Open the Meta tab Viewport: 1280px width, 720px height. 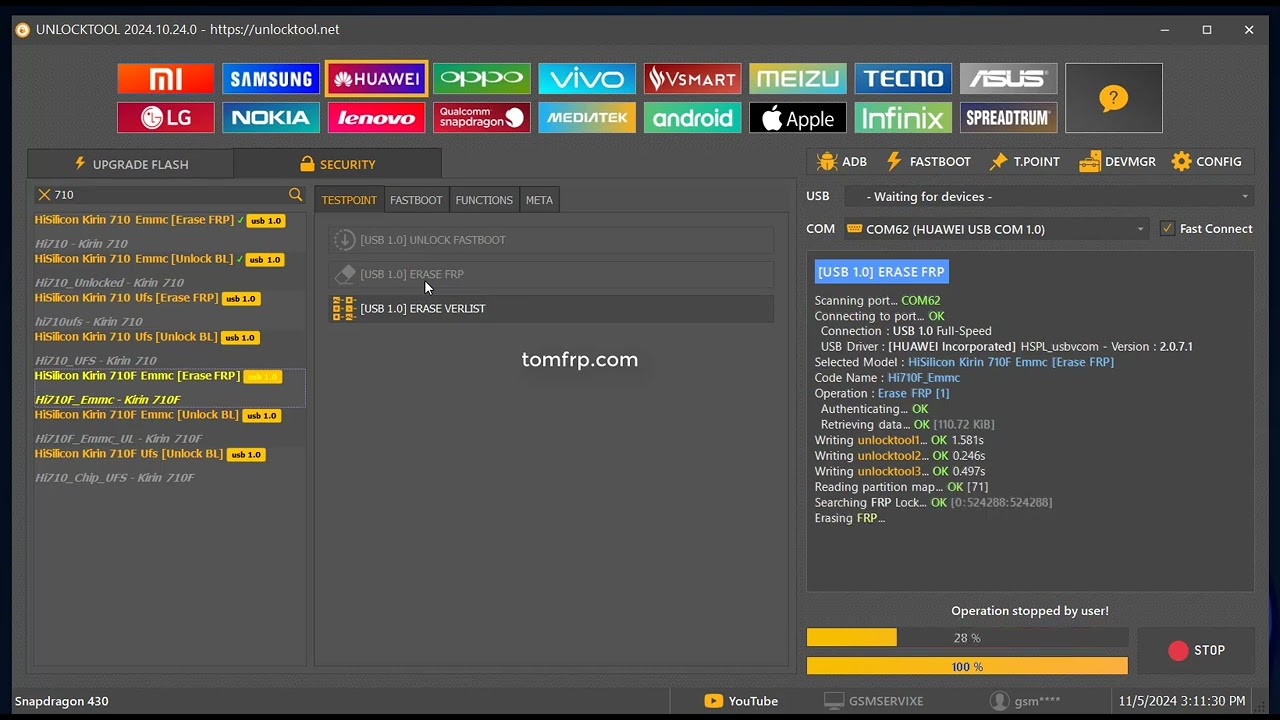point(539,200)
